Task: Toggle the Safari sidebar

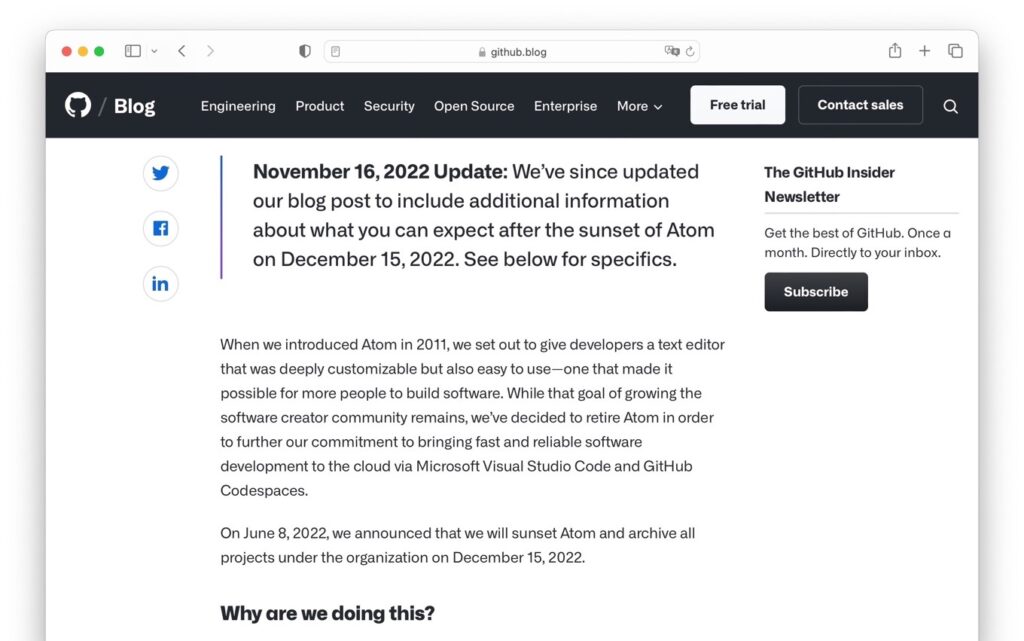Action: click(132, 50)
